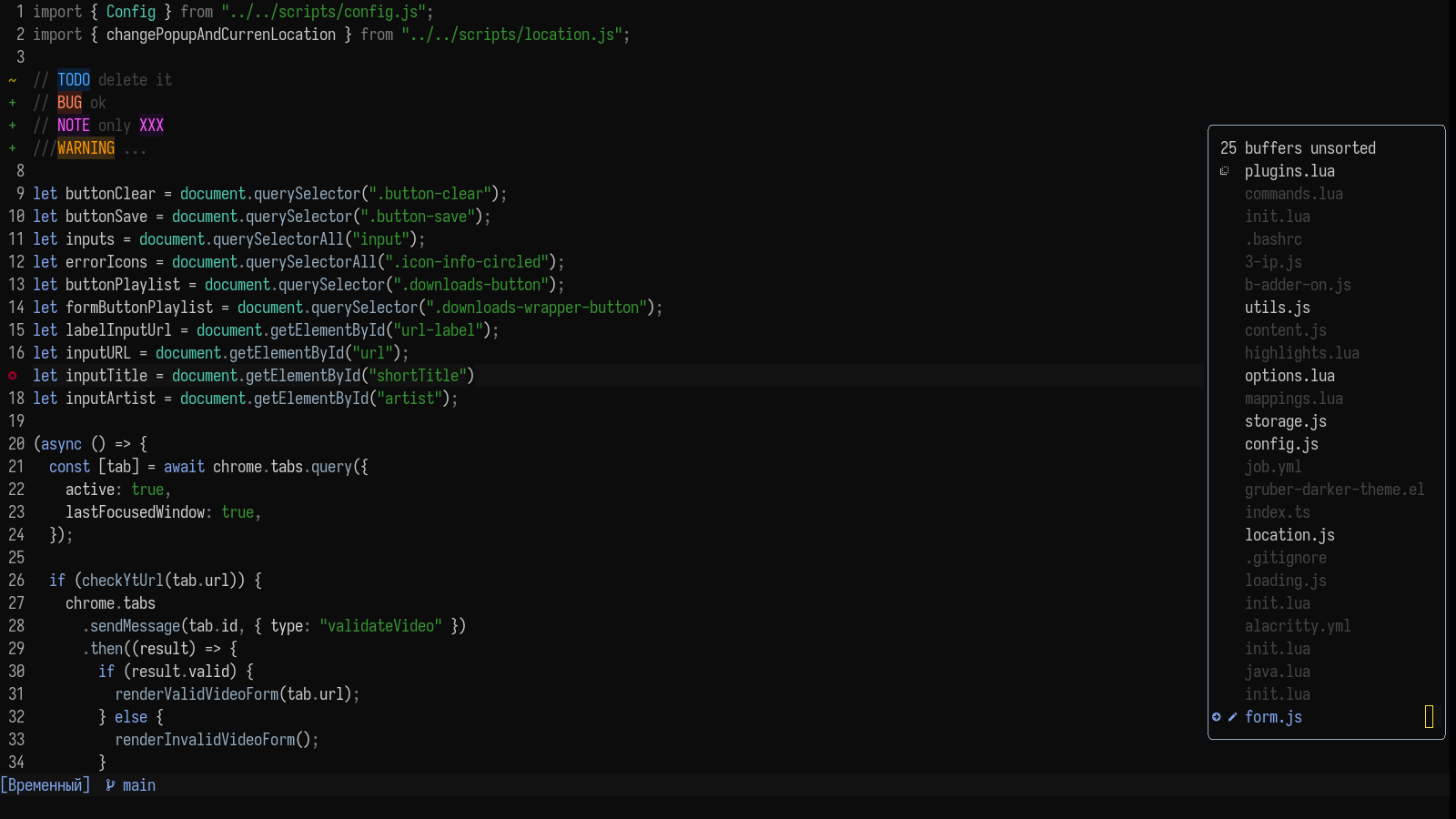Click the '+' gutter sign beside the NOTE comment
The height and width of the screenshot is (819, 1456).
tap(12, 126)
